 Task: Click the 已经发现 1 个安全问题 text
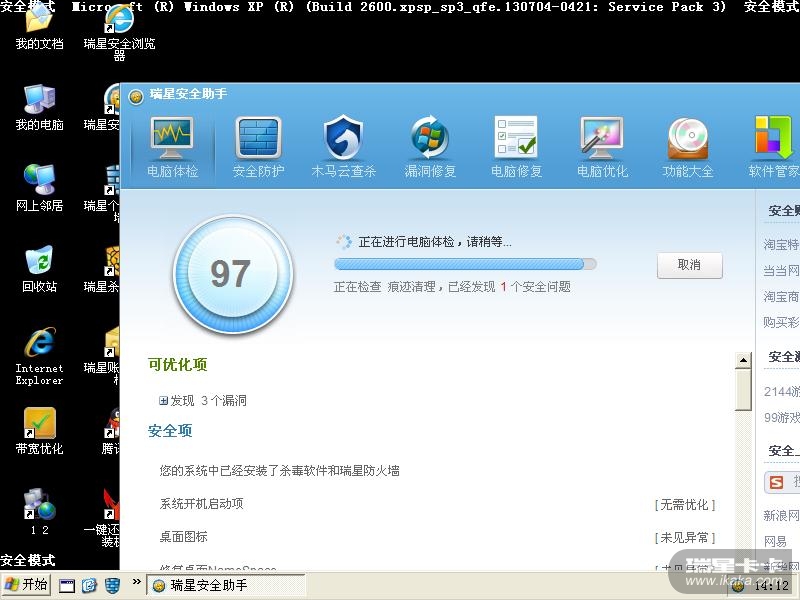point(509,287)
